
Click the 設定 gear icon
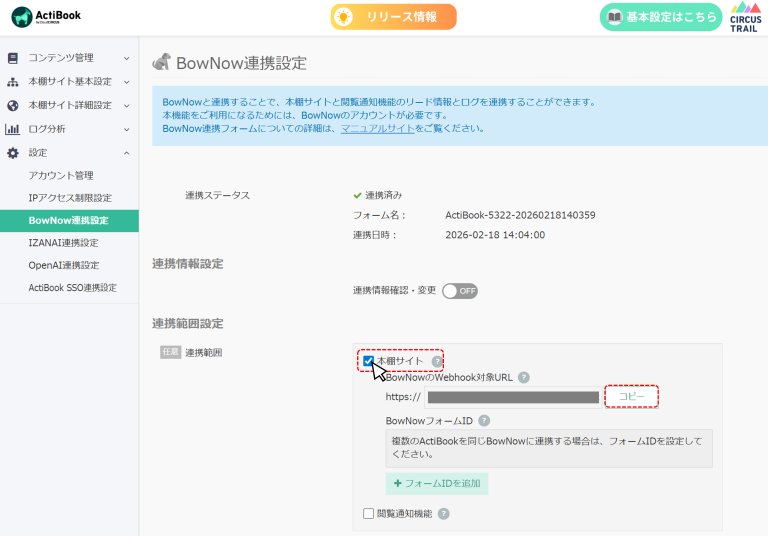pyautogui.click(x=13, y=153)
